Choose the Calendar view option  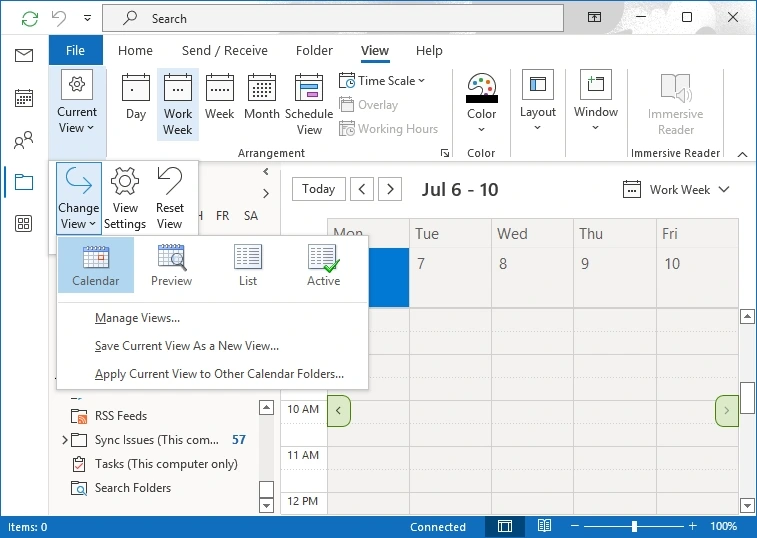click(96, 265)
